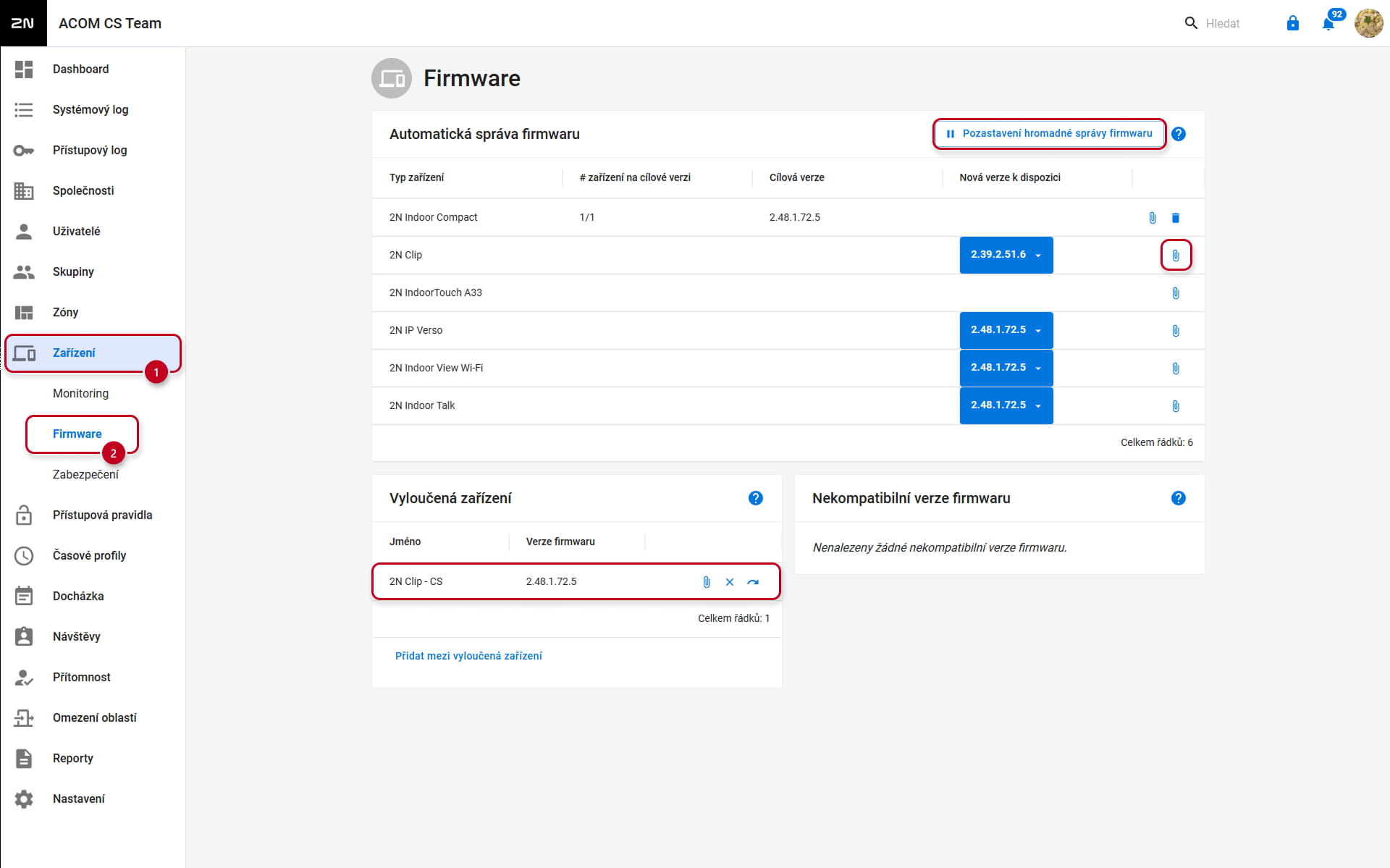The height and width of the screenshot is (868, 1390).
Task: Click target version 2.48.1.72.5 cell
Action: [x=794, y=217]
